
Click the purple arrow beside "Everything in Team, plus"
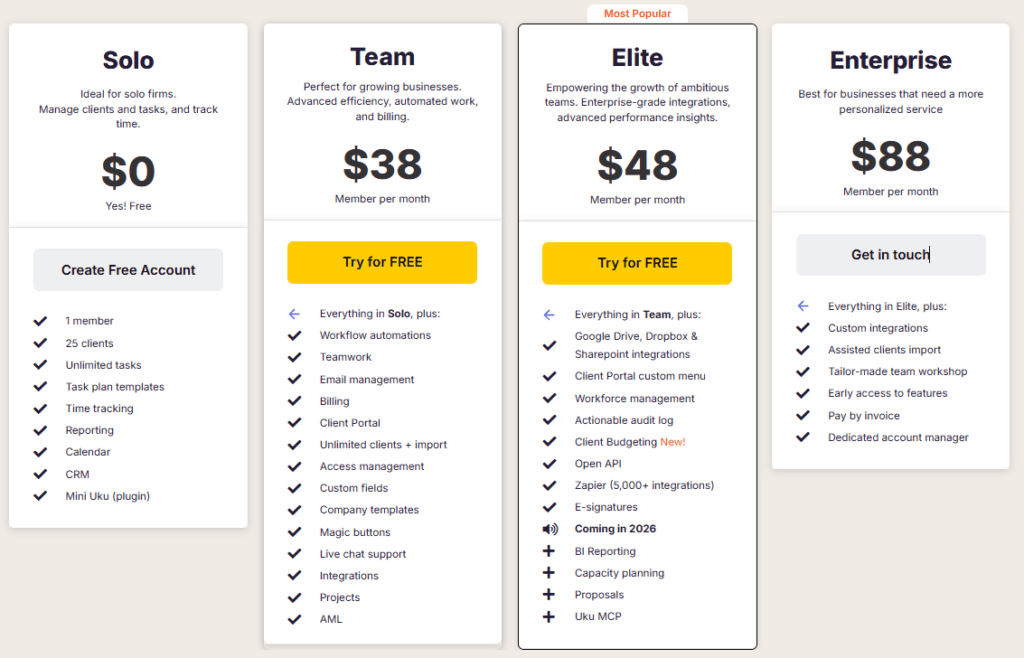(549, 314)
